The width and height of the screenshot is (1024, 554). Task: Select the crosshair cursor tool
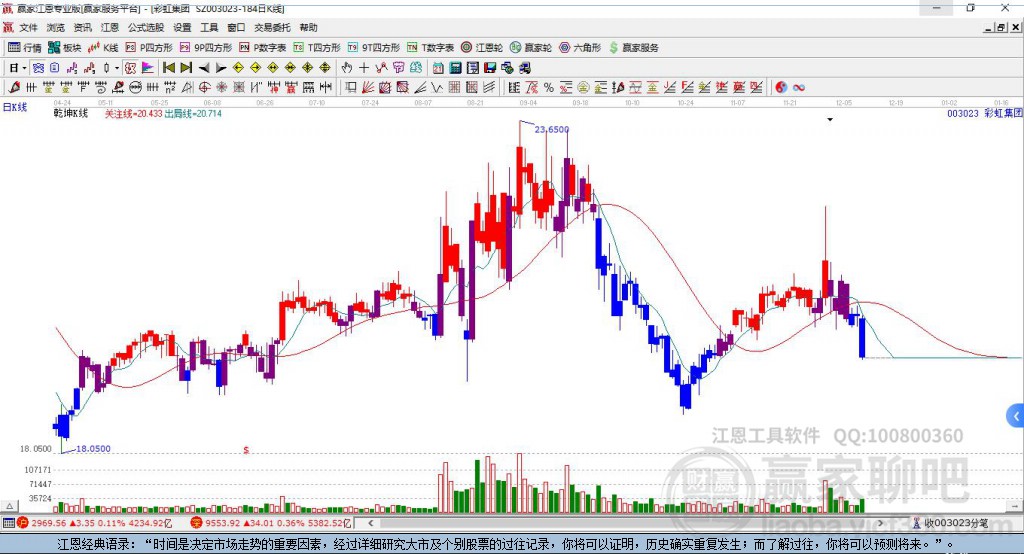pos(364,67)
